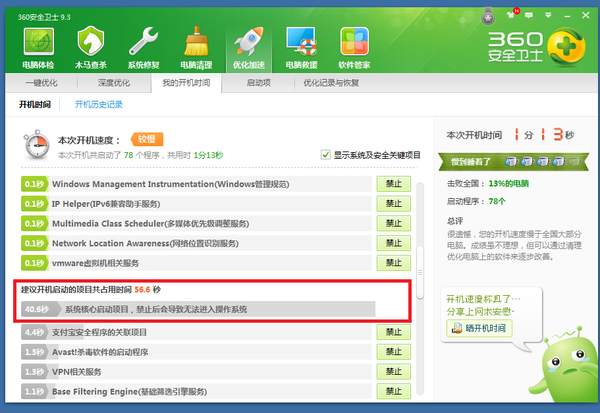
Task: Disable Base Filtering Engine with 禁止
Action: (393, 392)
